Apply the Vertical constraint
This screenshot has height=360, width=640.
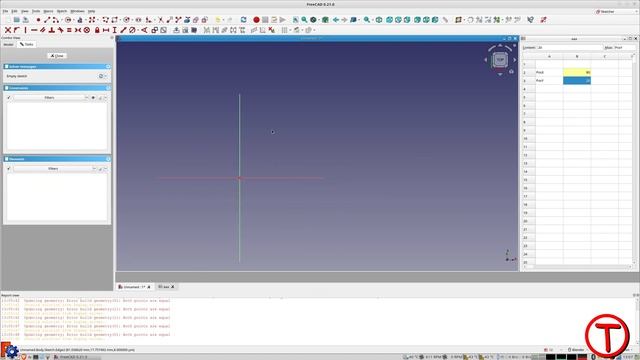coord(25,30)
